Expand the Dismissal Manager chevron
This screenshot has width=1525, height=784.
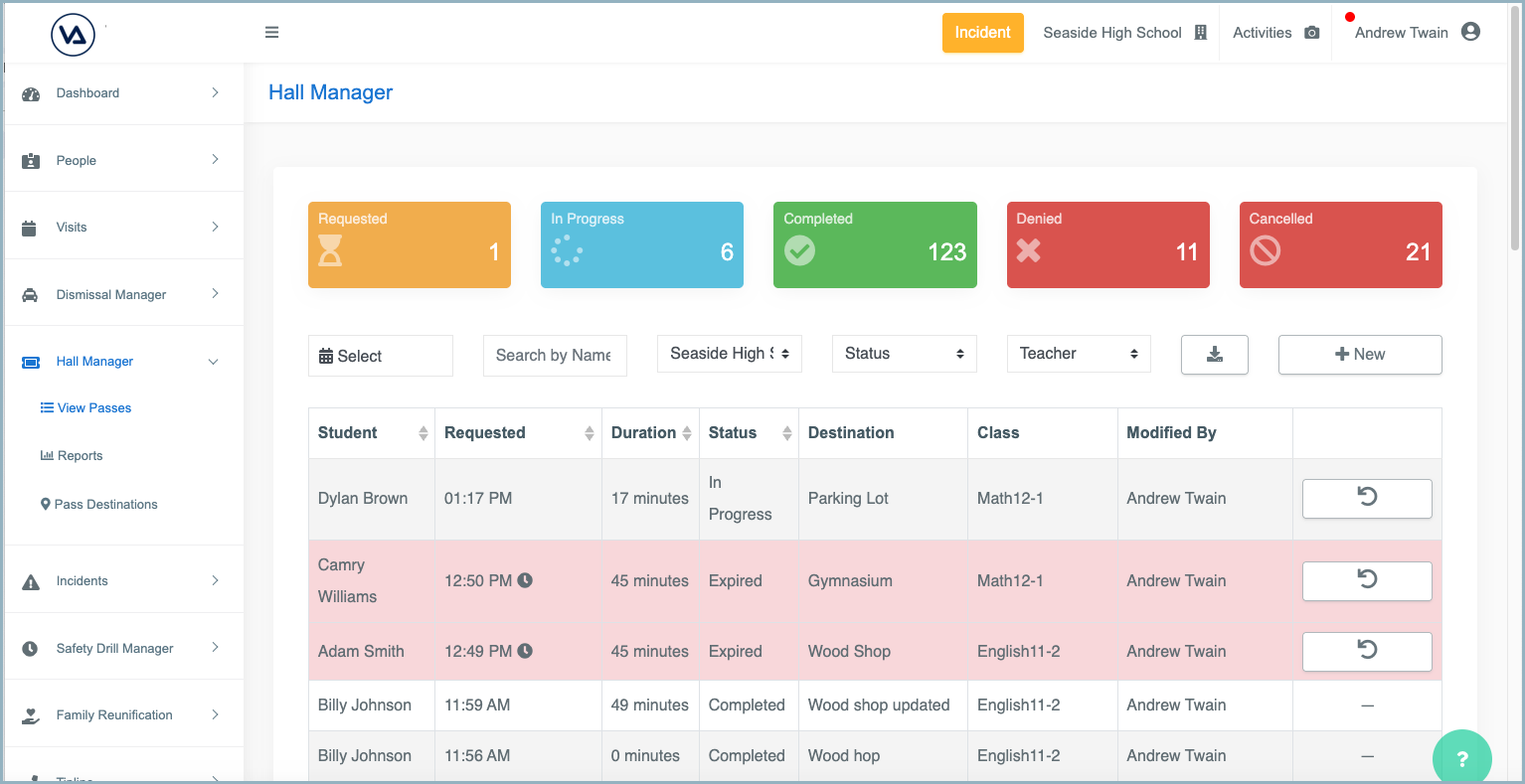point(215,294)
